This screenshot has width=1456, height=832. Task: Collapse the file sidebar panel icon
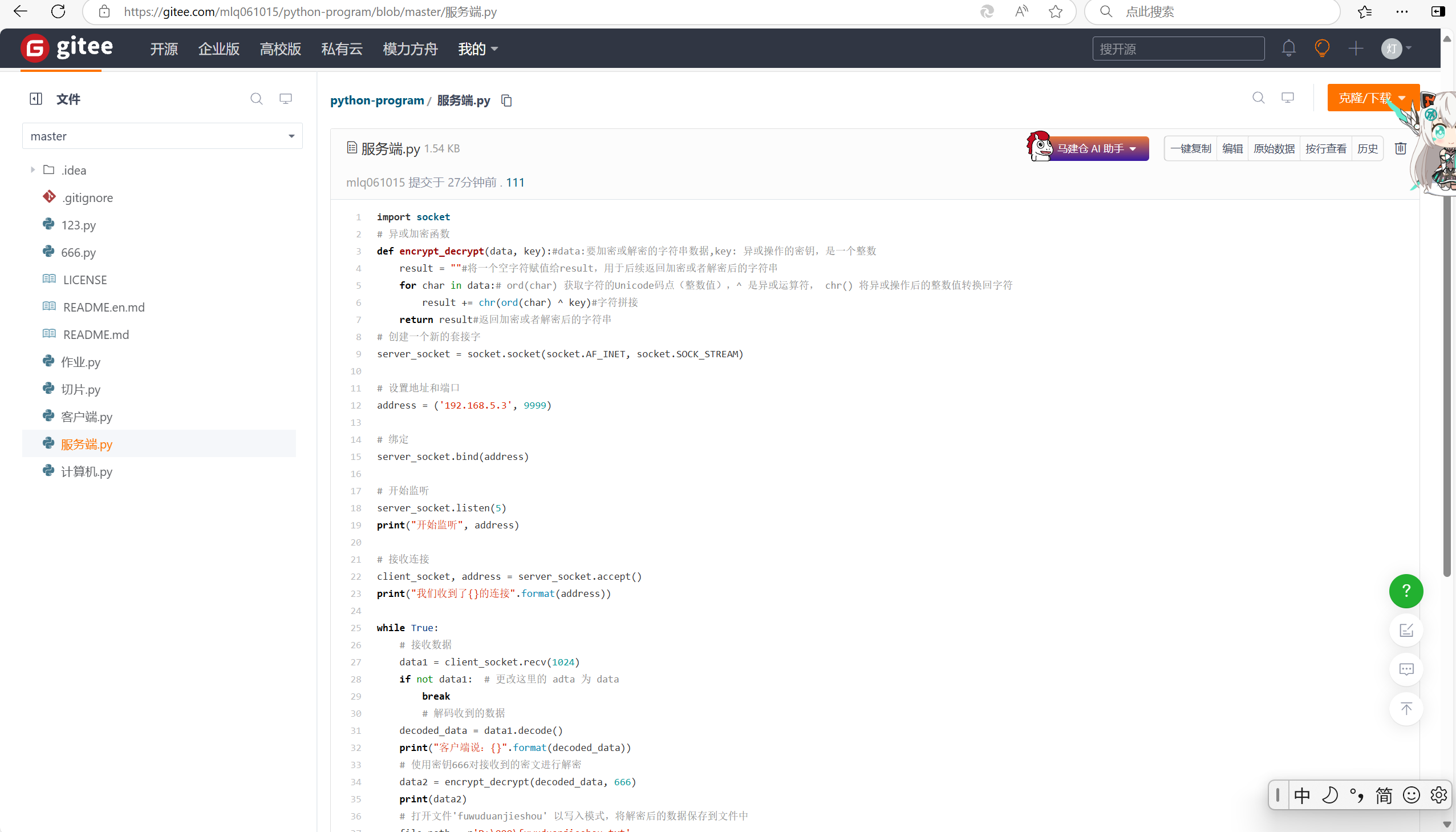tap(36, 99)
